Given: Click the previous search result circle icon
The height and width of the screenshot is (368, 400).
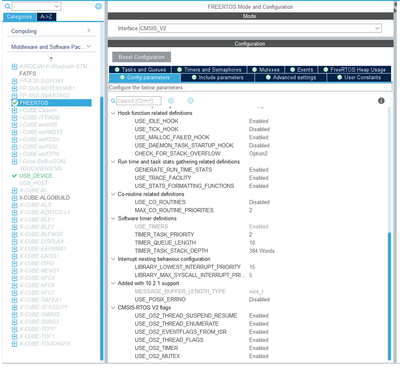Looking at the screenshot, I should click(171, 101).
